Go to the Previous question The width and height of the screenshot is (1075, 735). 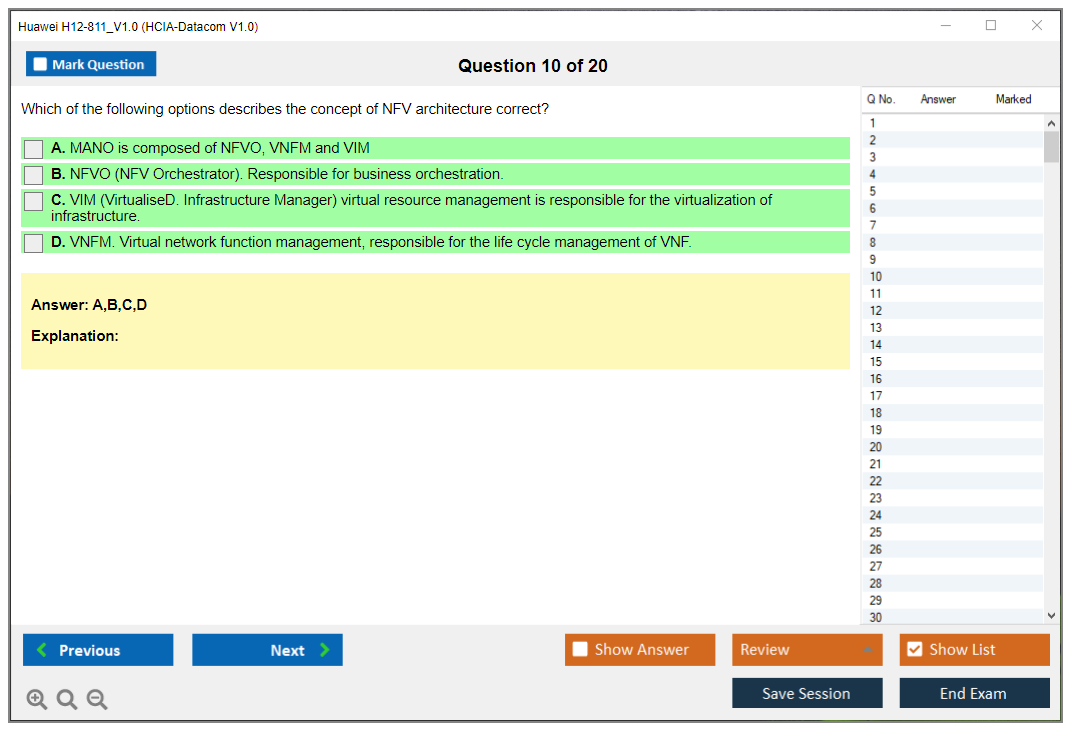coord(98,650)
